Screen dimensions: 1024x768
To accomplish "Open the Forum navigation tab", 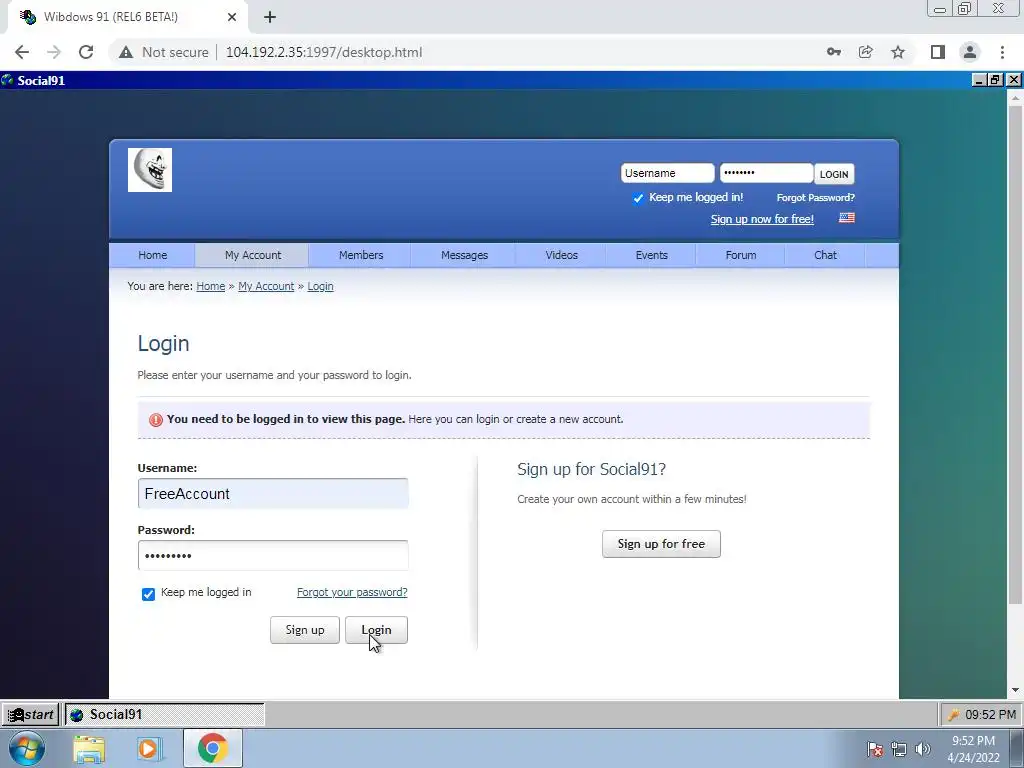I will (x=741, y=255).
